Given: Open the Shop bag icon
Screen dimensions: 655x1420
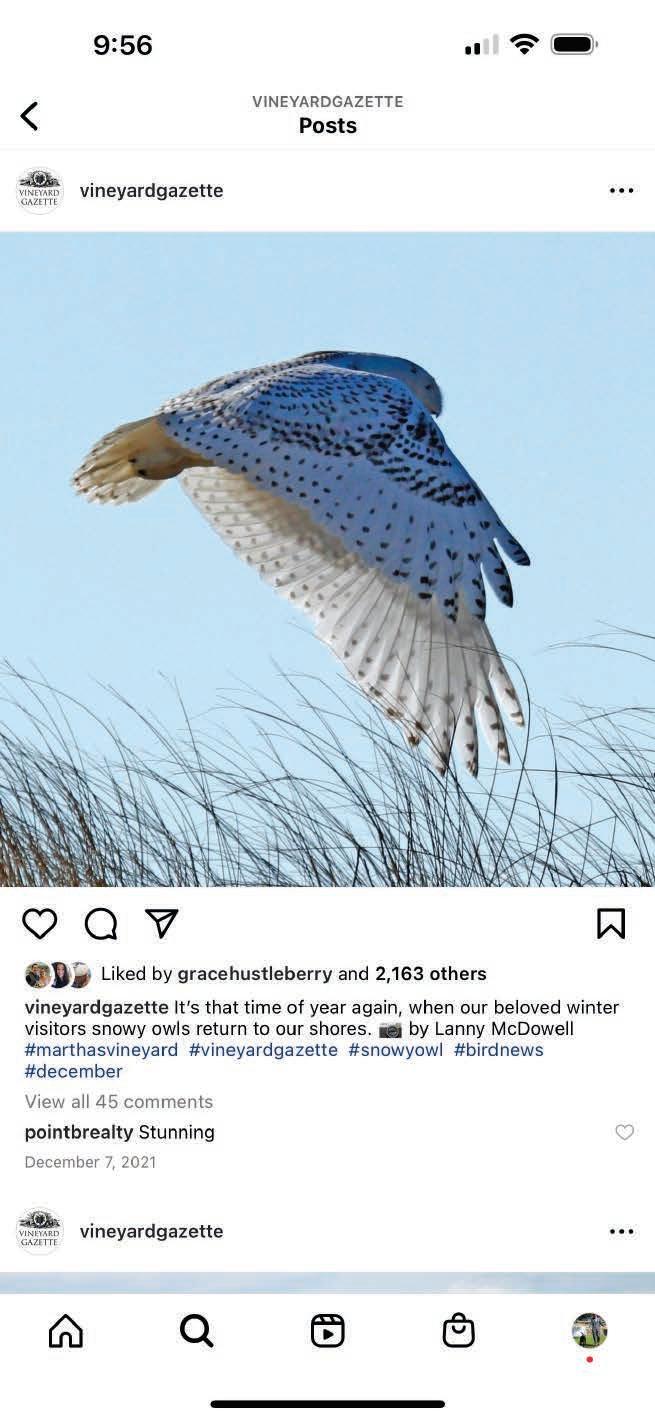Looking at the screenshot, I should 458,1331.
